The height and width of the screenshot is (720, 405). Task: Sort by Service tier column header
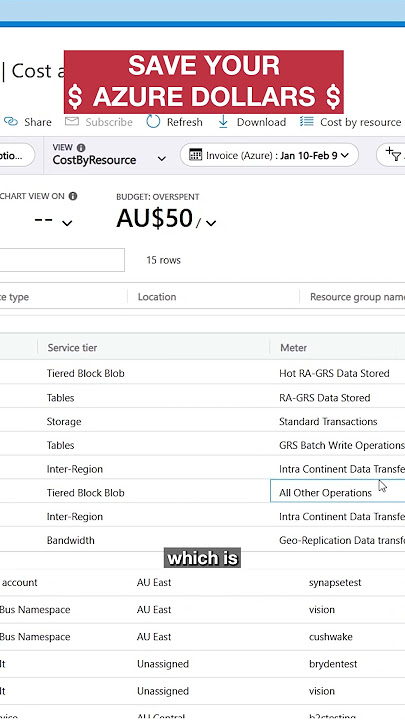pyautogui.click(x=72, y=348)
